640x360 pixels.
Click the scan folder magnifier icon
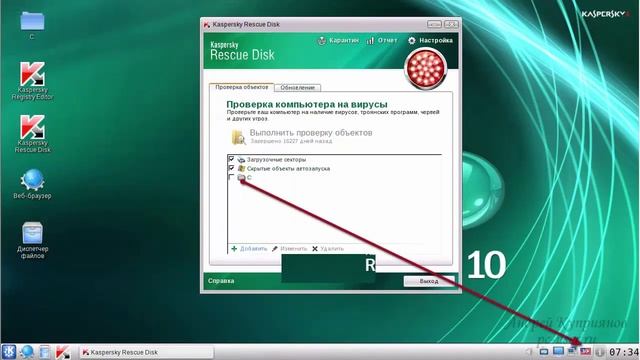[239, 137]
